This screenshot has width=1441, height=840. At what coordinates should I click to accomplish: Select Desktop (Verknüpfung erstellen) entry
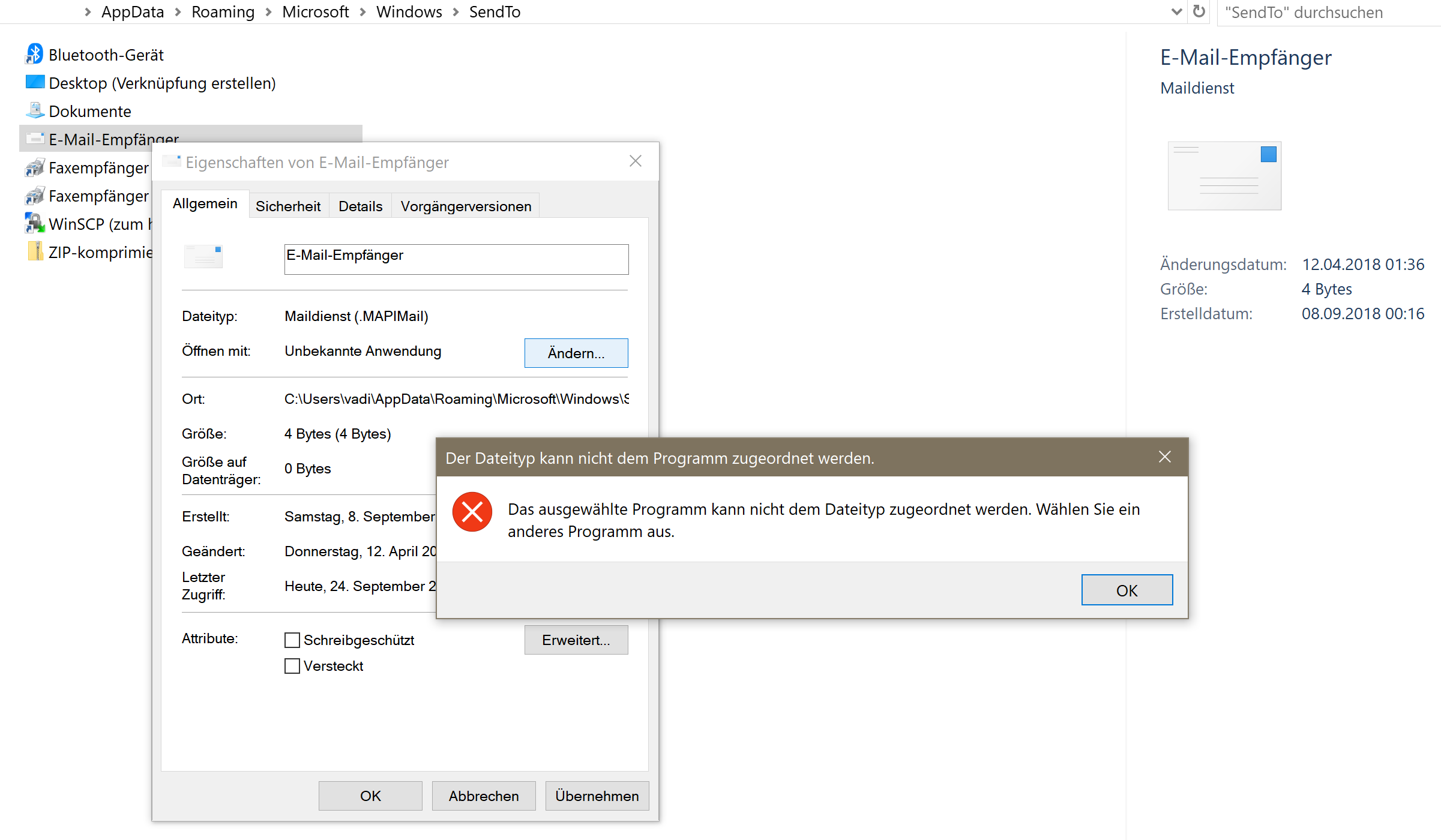pyautogui.click(x=162, y=83)
